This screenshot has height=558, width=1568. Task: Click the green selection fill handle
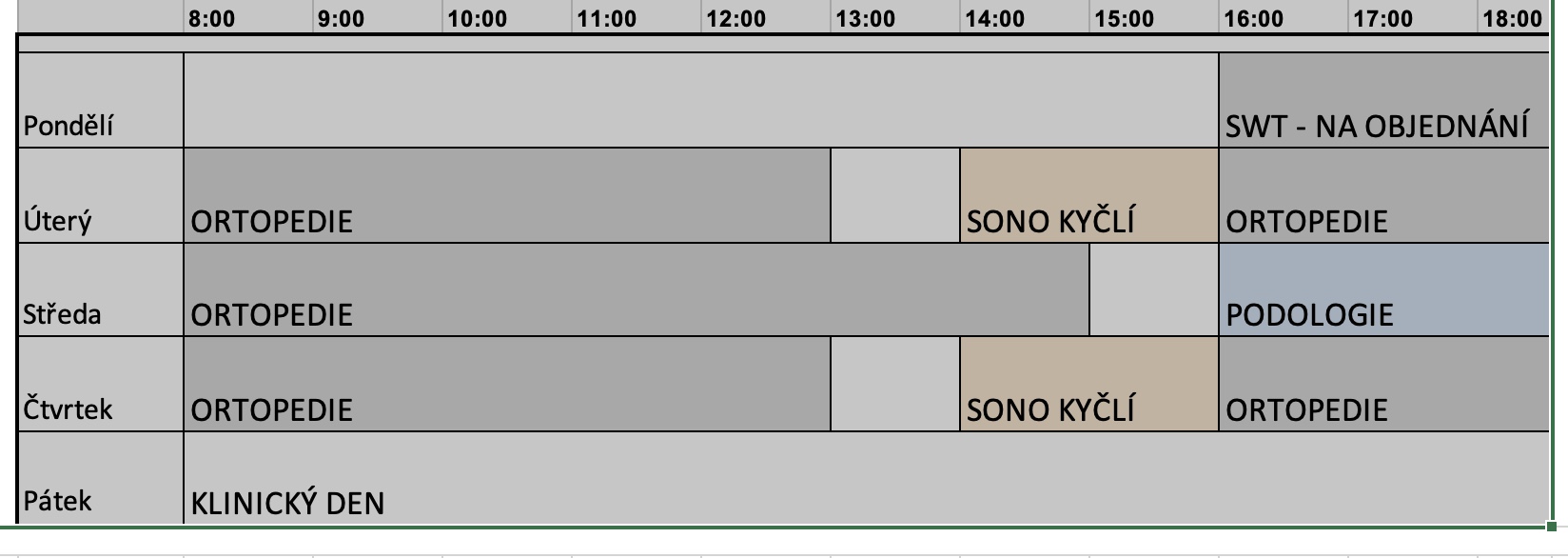(x=1552, y=526)
